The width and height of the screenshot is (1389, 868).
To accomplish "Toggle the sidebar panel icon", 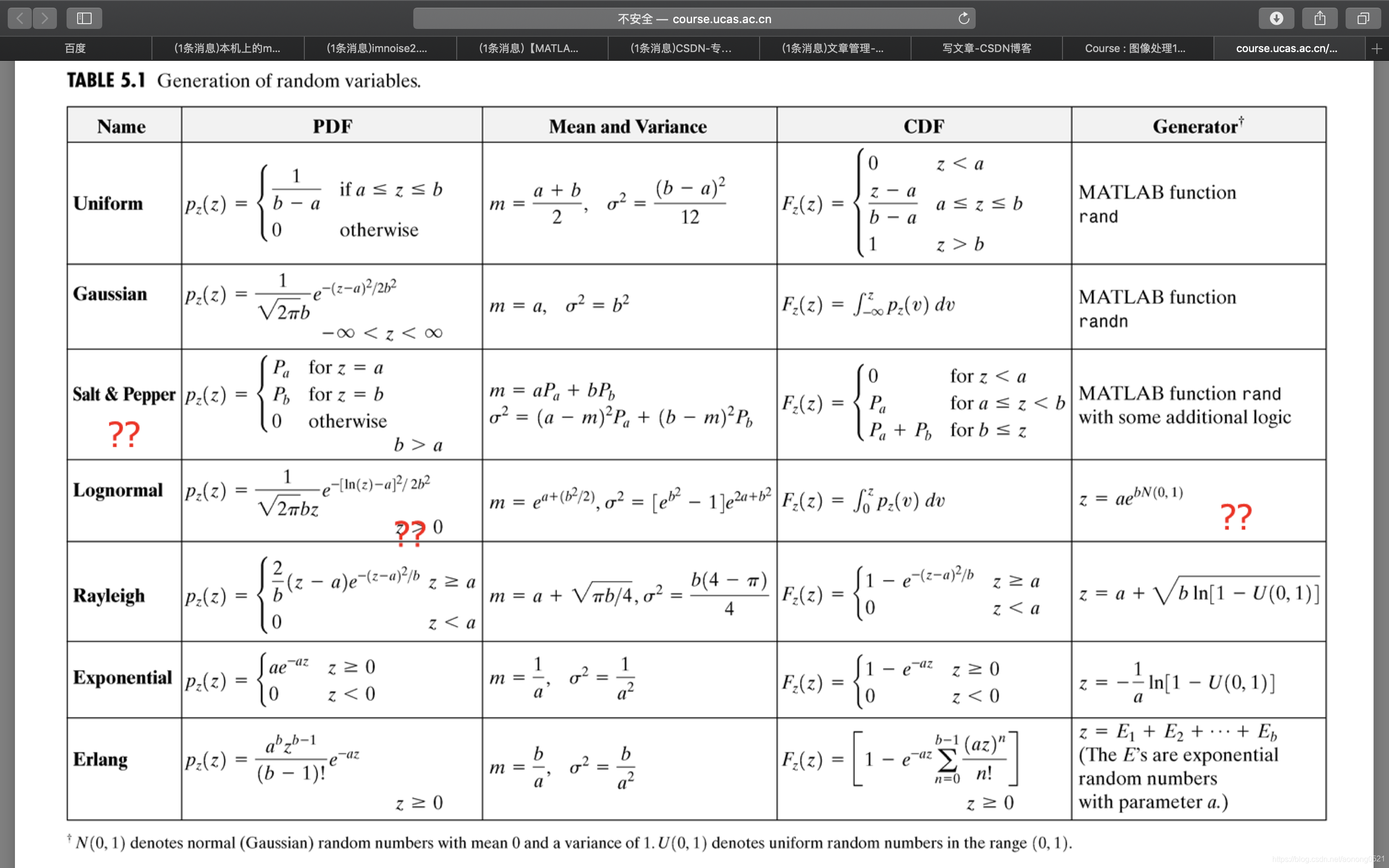I will [84, 18].
